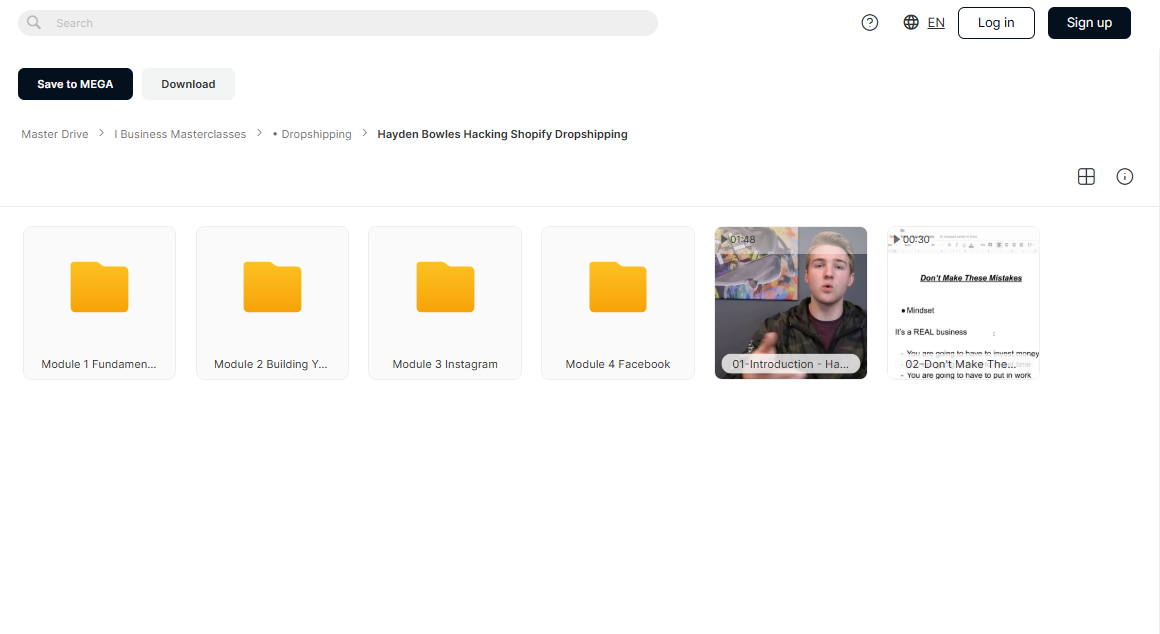Click the Module 2 Building Y... label

tap(271, 364)
